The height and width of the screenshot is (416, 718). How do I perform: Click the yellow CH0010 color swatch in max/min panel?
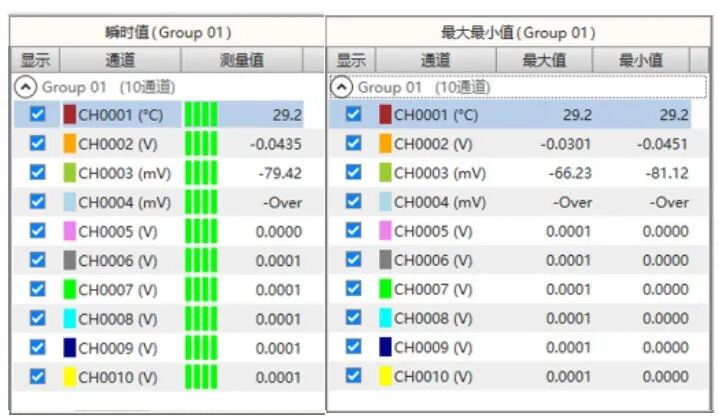pos(385,377)
